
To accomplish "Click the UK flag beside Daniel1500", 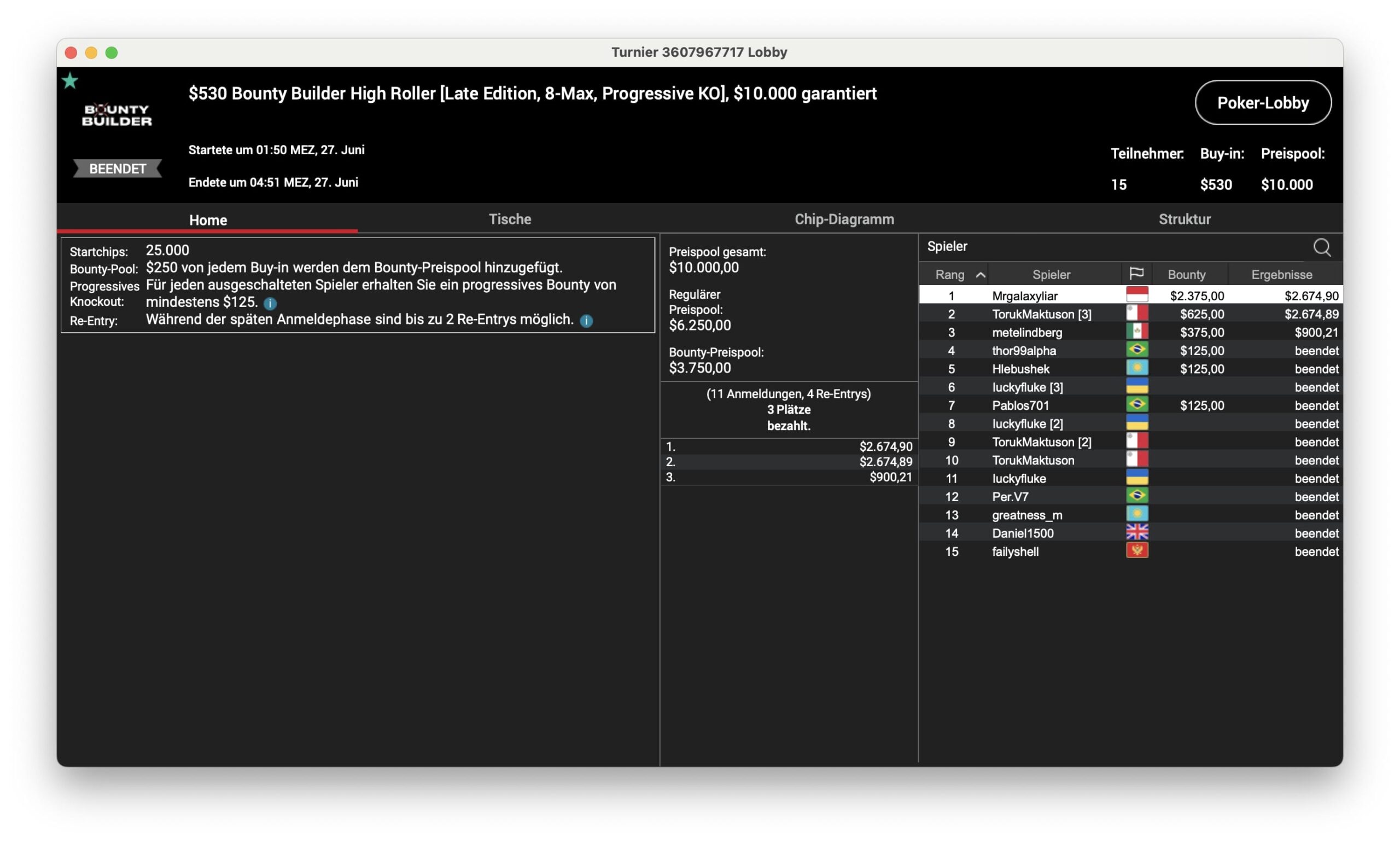I will [1136, 532].
